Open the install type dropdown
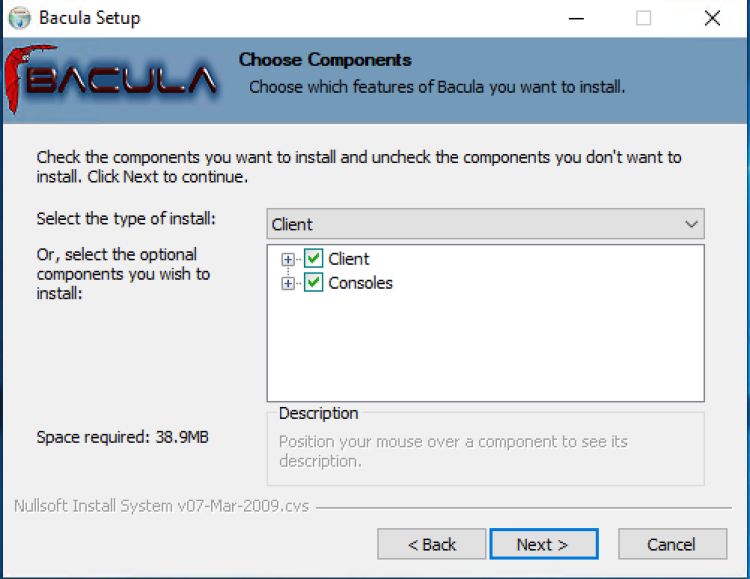750x579 pixels. click(485, 224)
